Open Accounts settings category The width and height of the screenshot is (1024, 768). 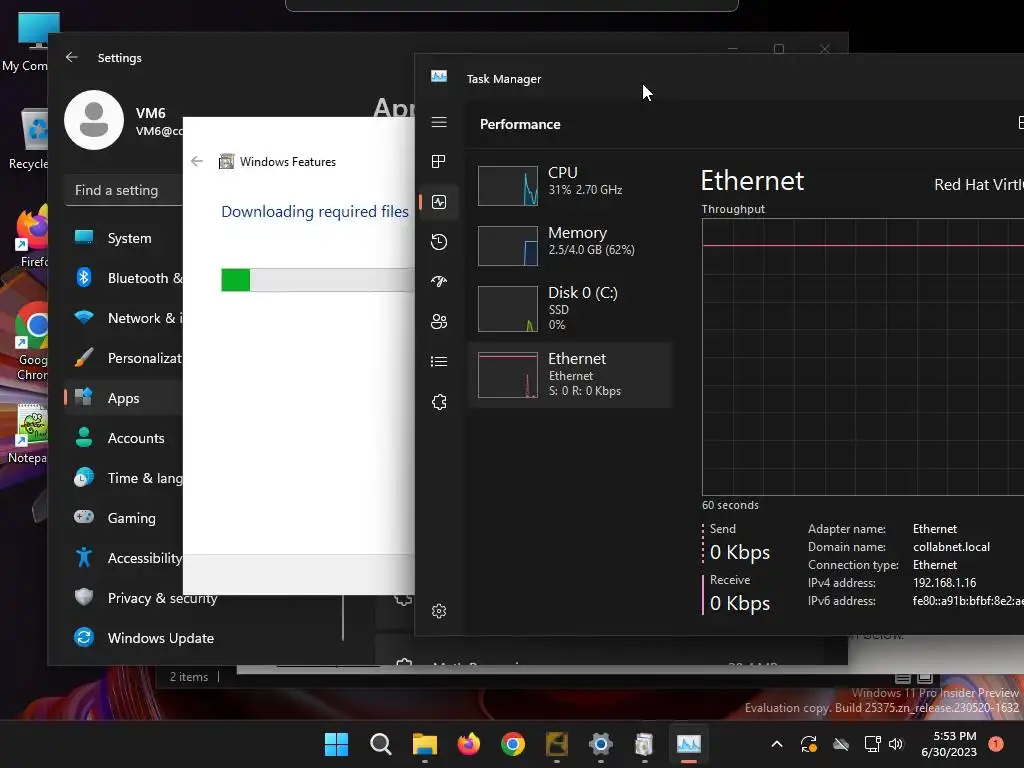tap(124, 438)
